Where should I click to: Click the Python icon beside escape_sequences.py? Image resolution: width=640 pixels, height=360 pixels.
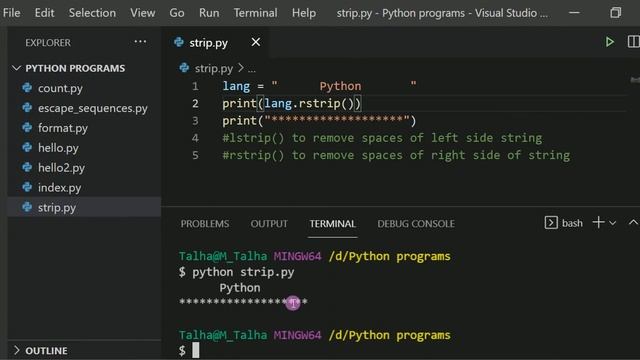pyautogui.click(x=27, y=108)
